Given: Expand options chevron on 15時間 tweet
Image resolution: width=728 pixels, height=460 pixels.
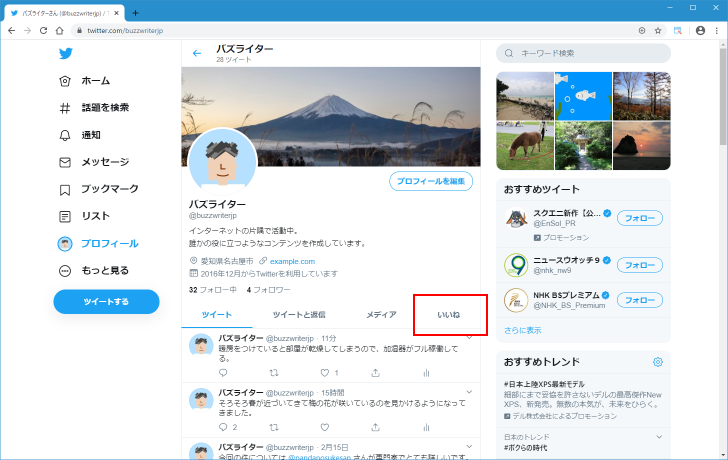Looking at the screenshot, I should pos(469,392).
